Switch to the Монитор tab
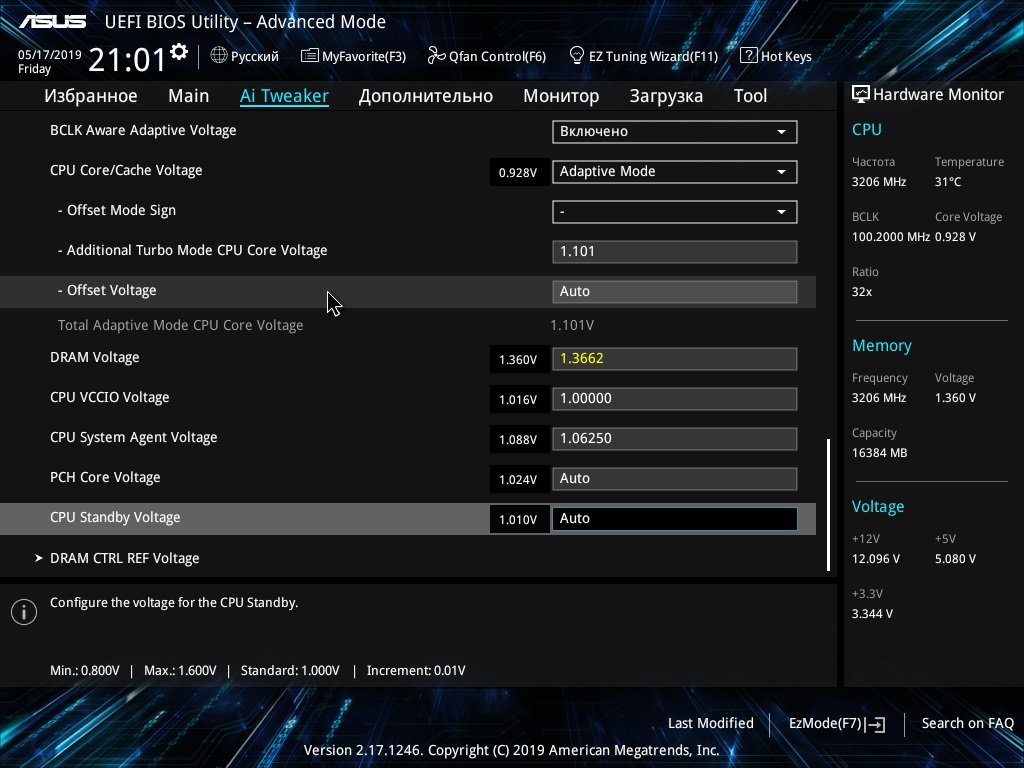Image resolution: width=1024 pixels, height=768 pixels. point(561,96)
